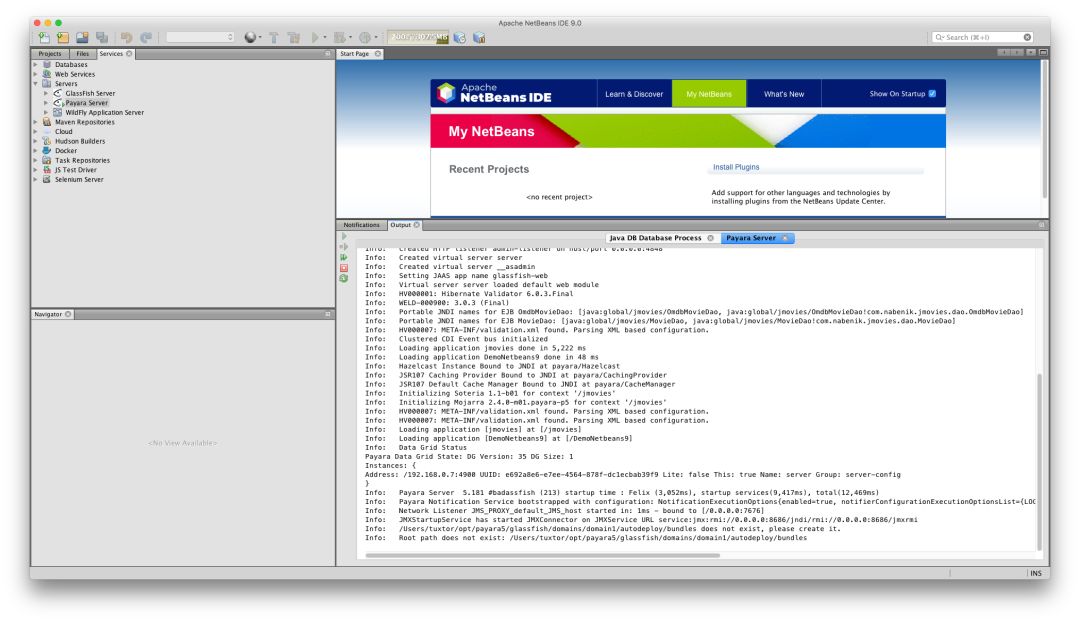The height and width of the screenshot is (622, 1080).
Task: Click the Install Plugins link
Action: click(x=736, y=167)
